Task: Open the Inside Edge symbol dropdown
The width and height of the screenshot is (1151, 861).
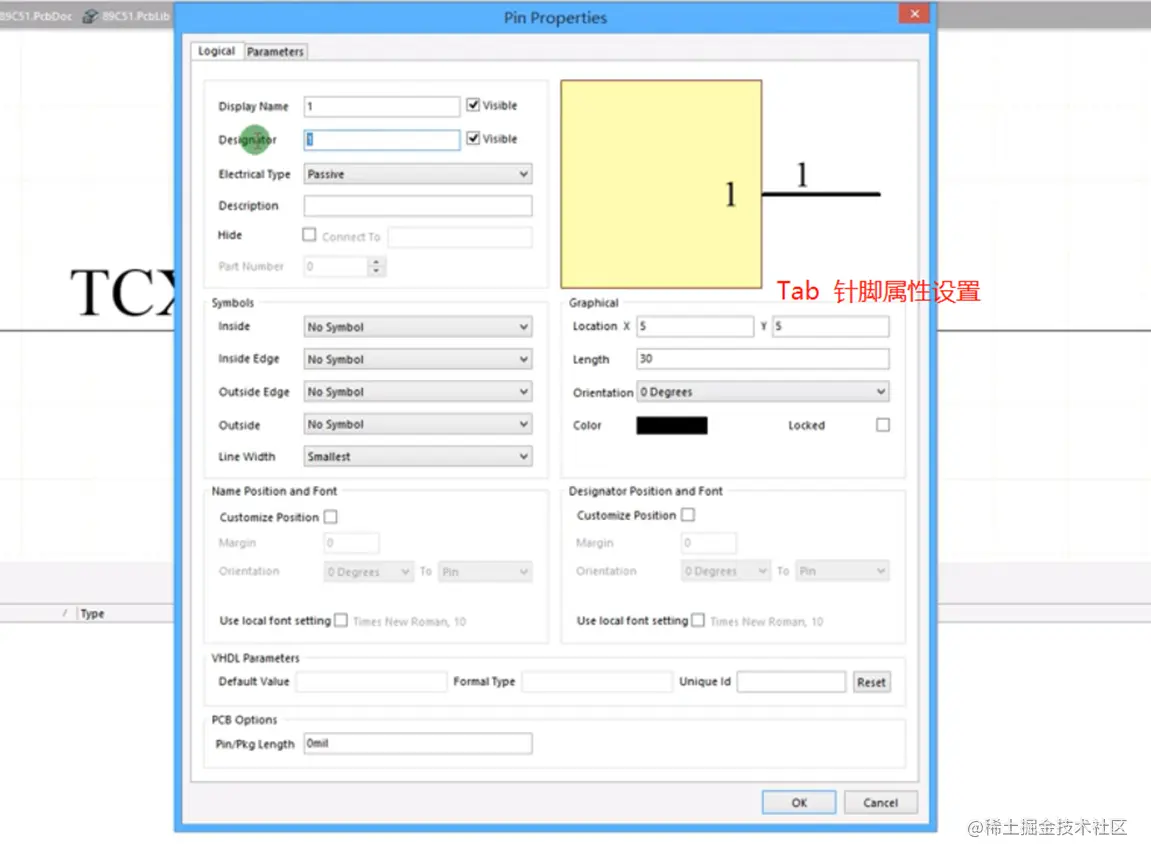Action: (418, 359)
